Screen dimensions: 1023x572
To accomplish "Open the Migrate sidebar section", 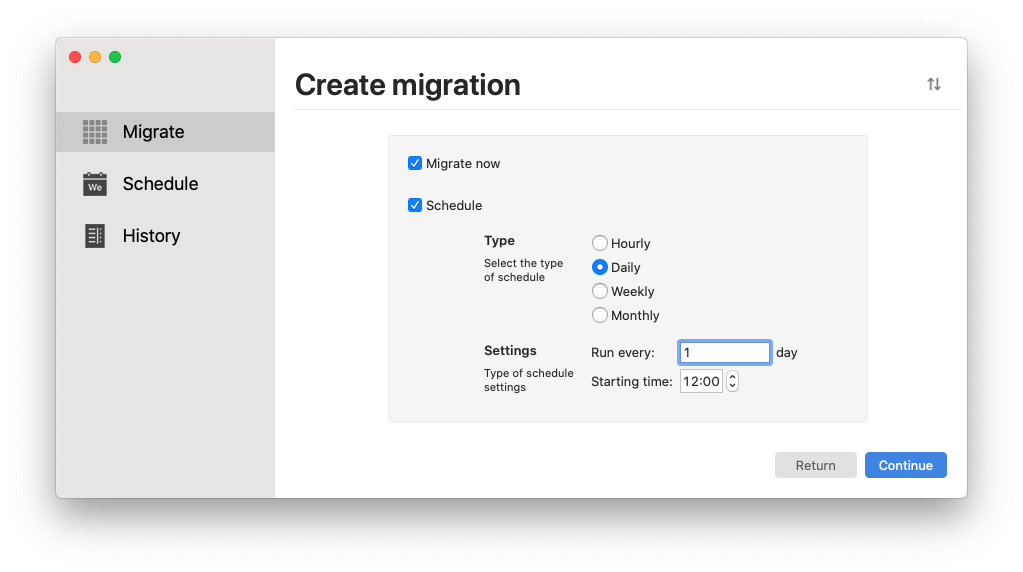I will click(165, 132).
